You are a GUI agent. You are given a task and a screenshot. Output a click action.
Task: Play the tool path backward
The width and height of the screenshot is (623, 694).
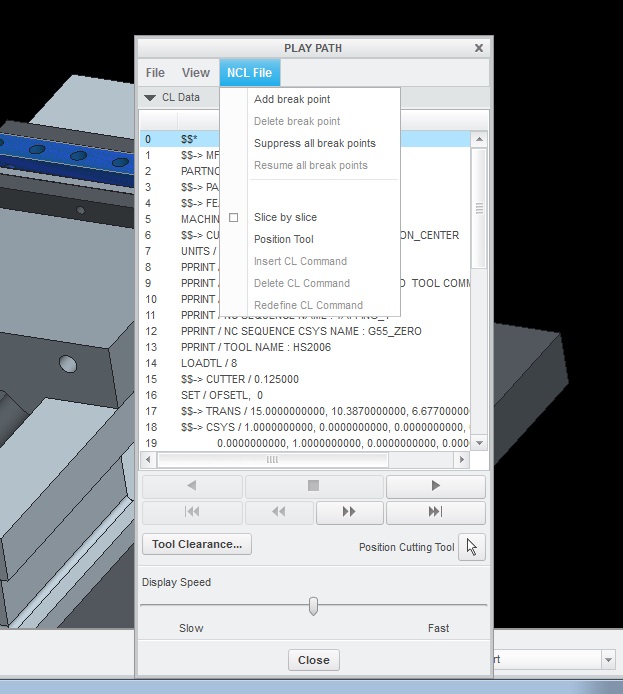click(x=192, y=486)
